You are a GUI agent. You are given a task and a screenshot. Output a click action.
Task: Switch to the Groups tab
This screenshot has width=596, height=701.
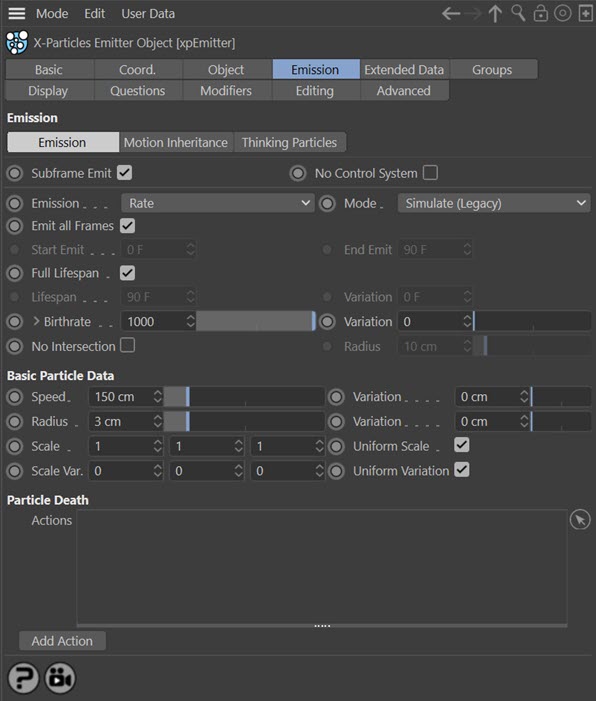(x=492, y=69)
